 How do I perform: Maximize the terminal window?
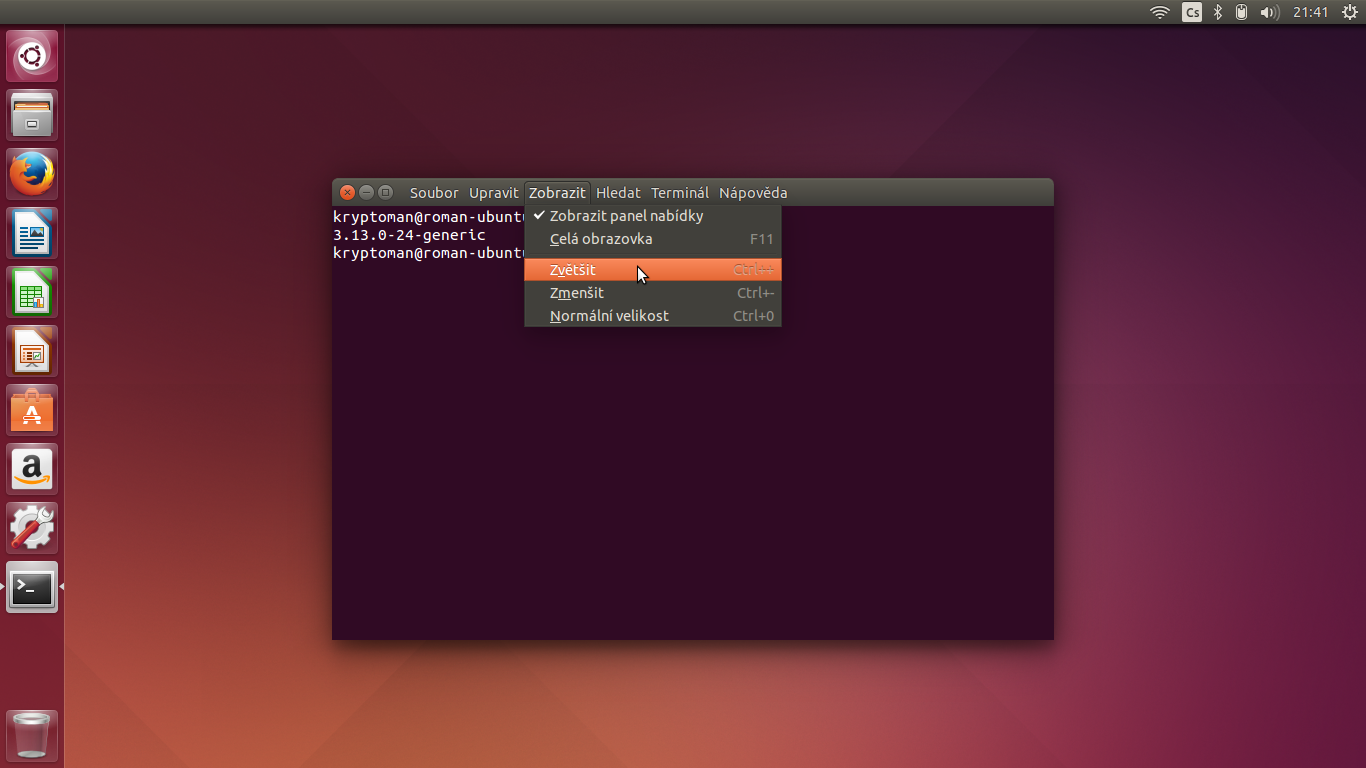coord(385,193)
